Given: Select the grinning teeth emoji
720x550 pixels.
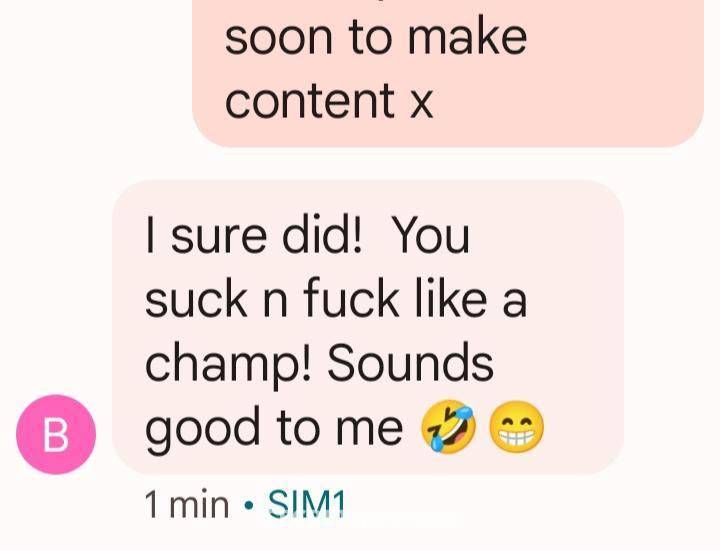Looking at the screenshot, I should (x=517, y=427).
